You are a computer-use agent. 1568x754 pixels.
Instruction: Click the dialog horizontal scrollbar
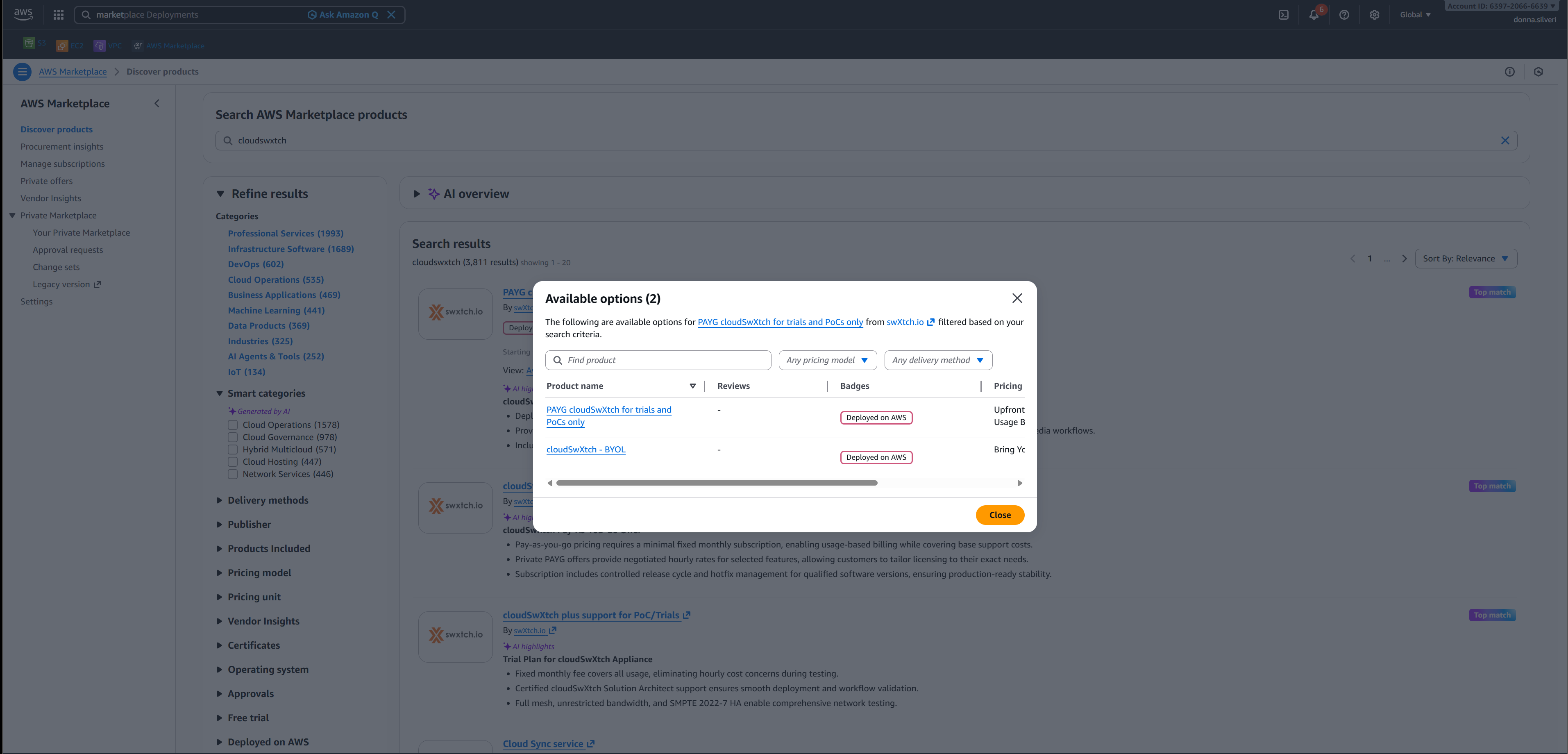(x=717, y=483)
